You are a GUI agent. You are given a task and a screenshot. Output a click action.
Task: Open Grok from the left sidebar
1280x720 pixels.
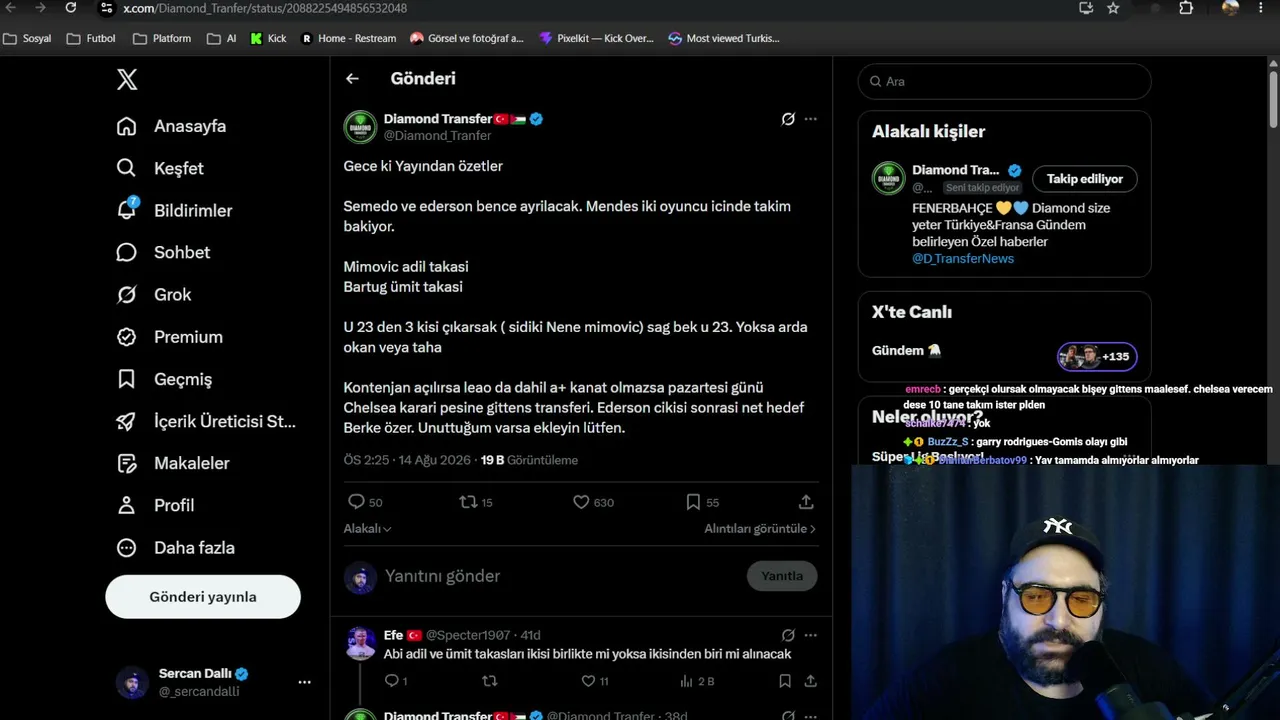click(153, 294)
